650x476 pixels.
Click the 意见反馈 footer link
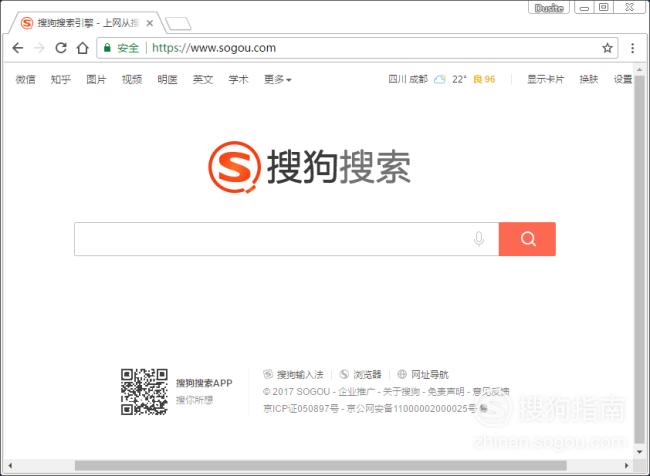pos(491,392)
